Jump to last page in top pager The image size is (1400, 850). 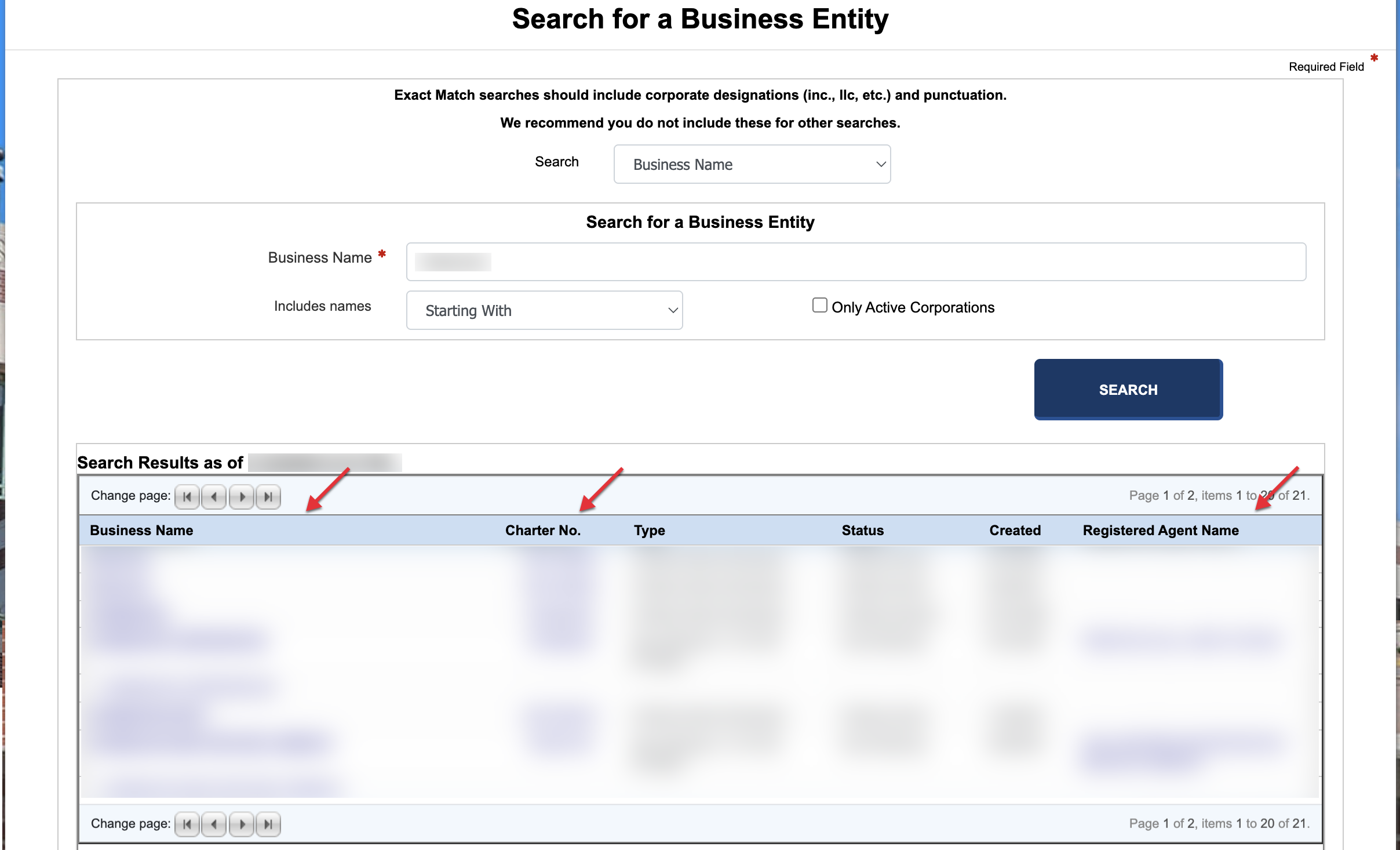point(268,497)
